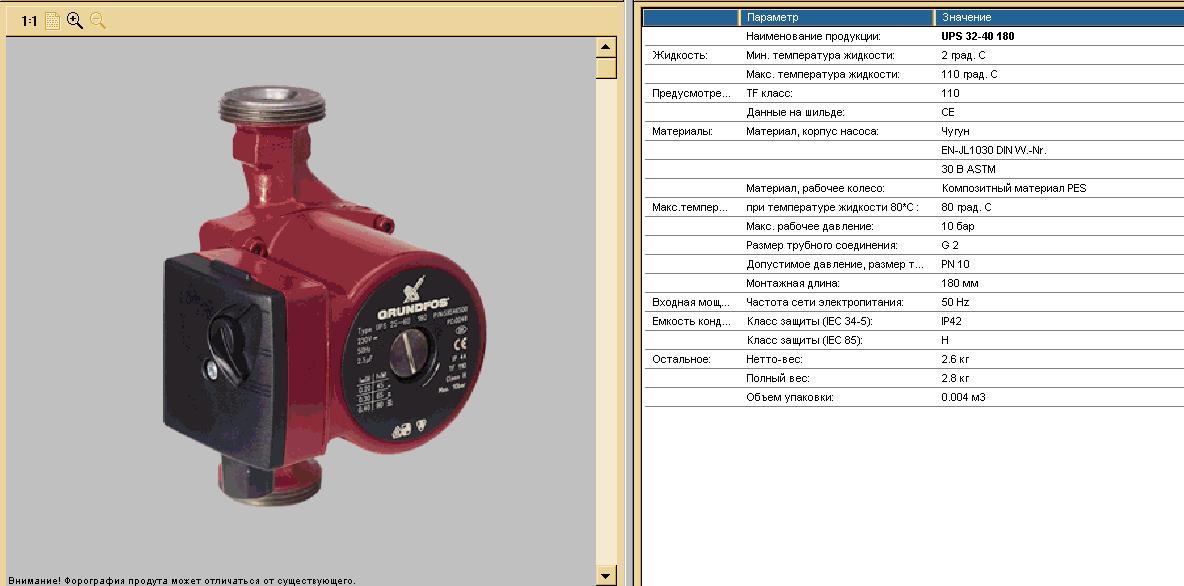The image size is (1184, 586).
Task: Click the image pane scroll down arrow
Action: [x=606, y=575]
